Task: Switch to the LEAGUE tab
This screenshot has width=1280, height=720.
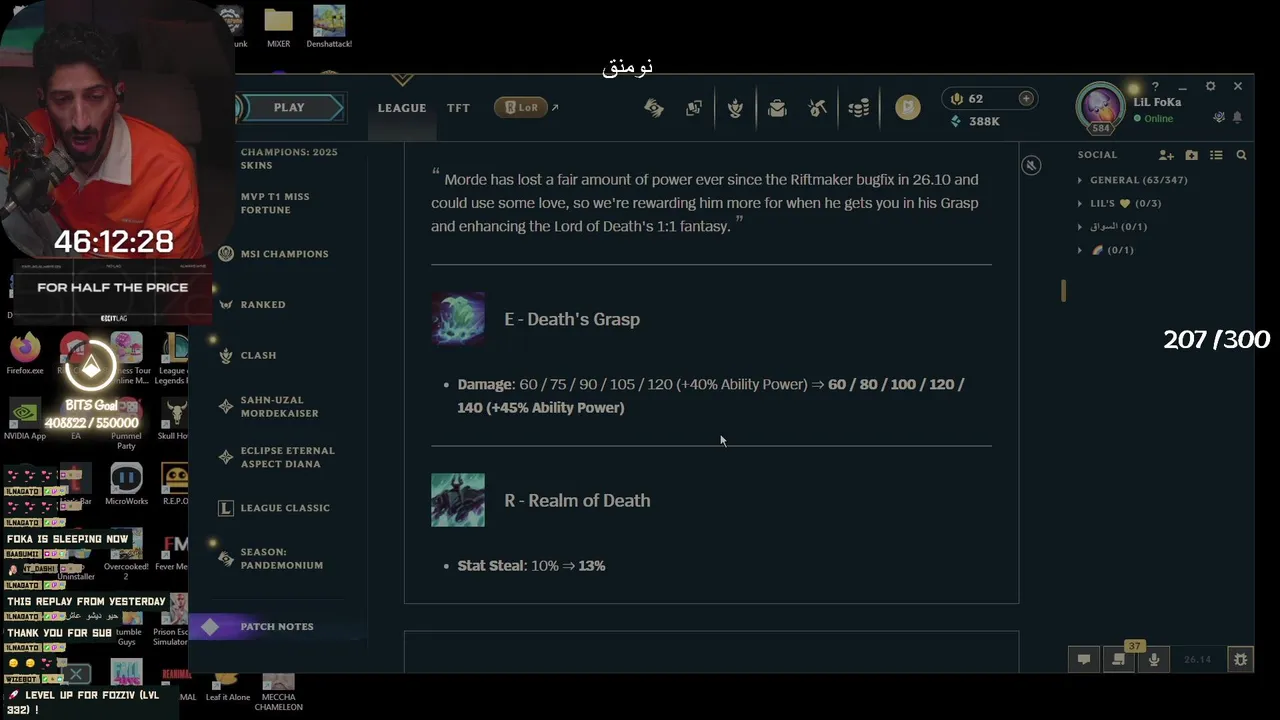Action: click(x=402, y=108)
